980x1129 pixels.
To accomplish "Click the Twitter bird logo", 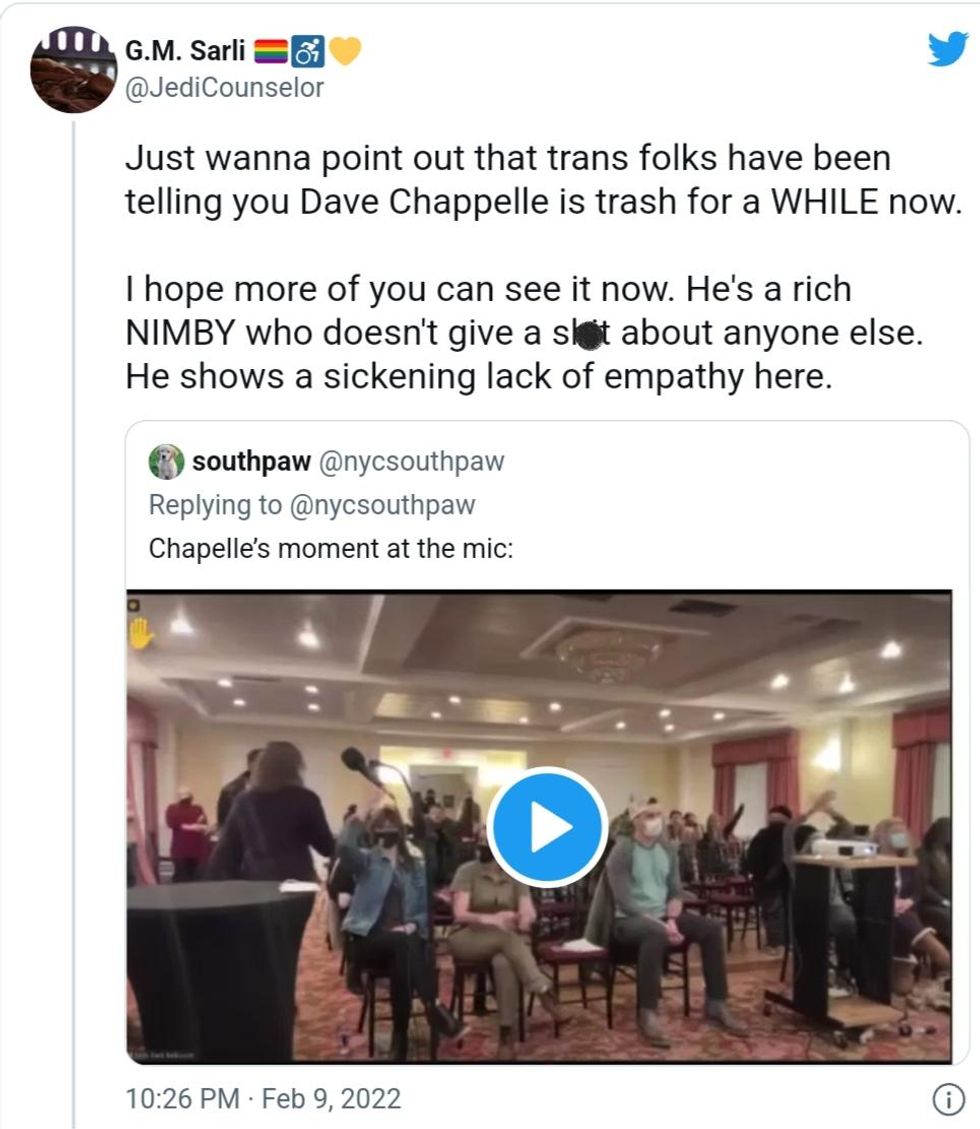I will click(947, 50).
